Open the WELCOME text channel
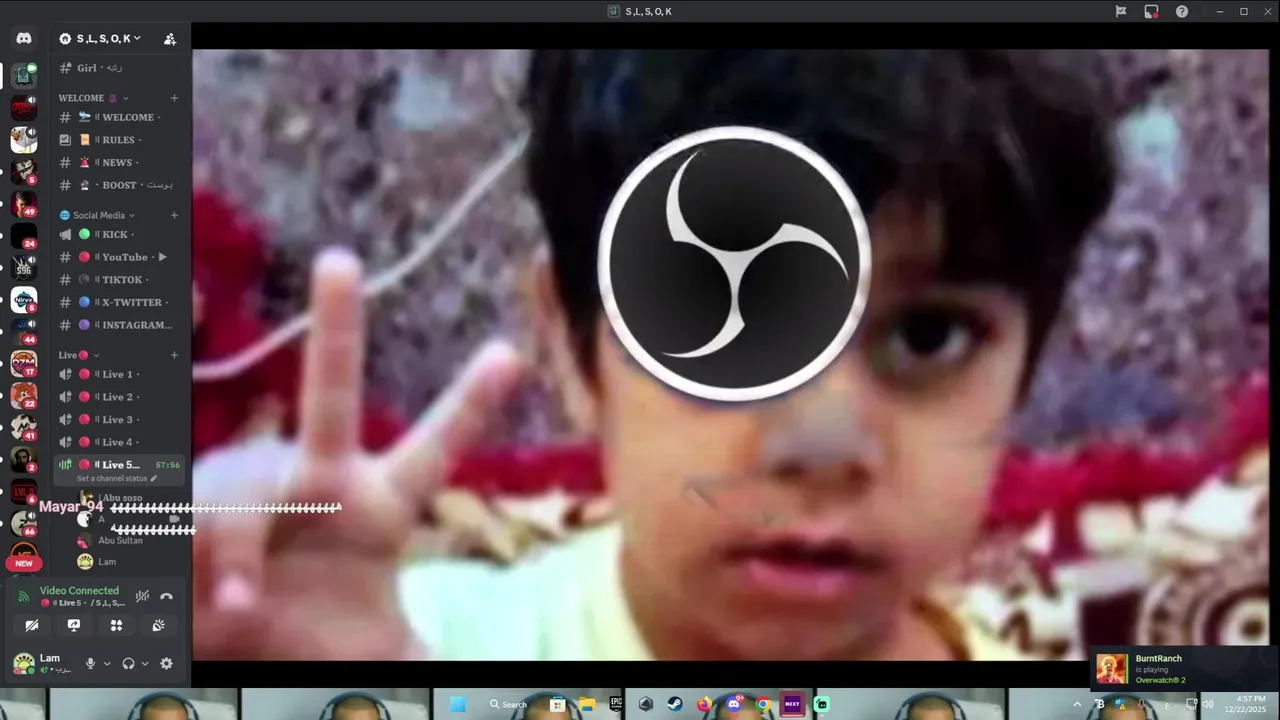This screenshot has width=1280, height=720. click(x=118, y=117)
